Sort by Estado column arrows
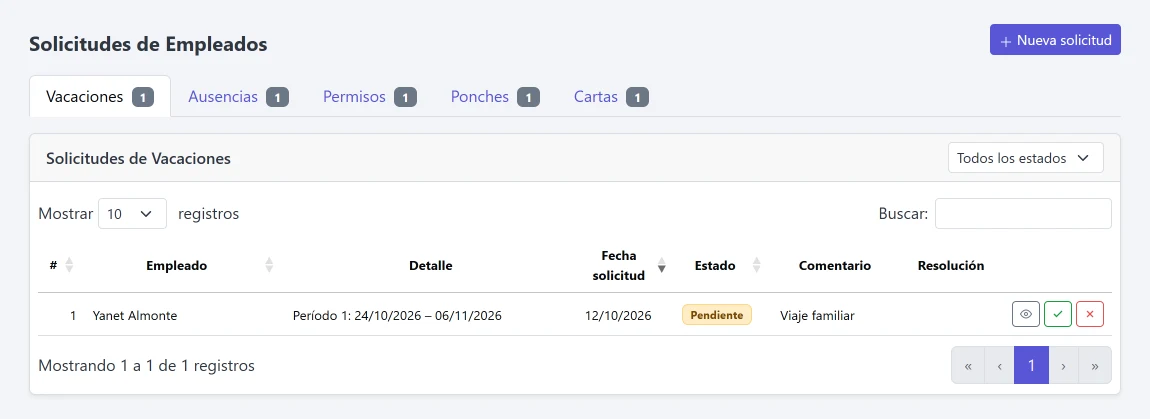Image resolution: width=1150 pixels, height=419 pixels. coord(757,265)
